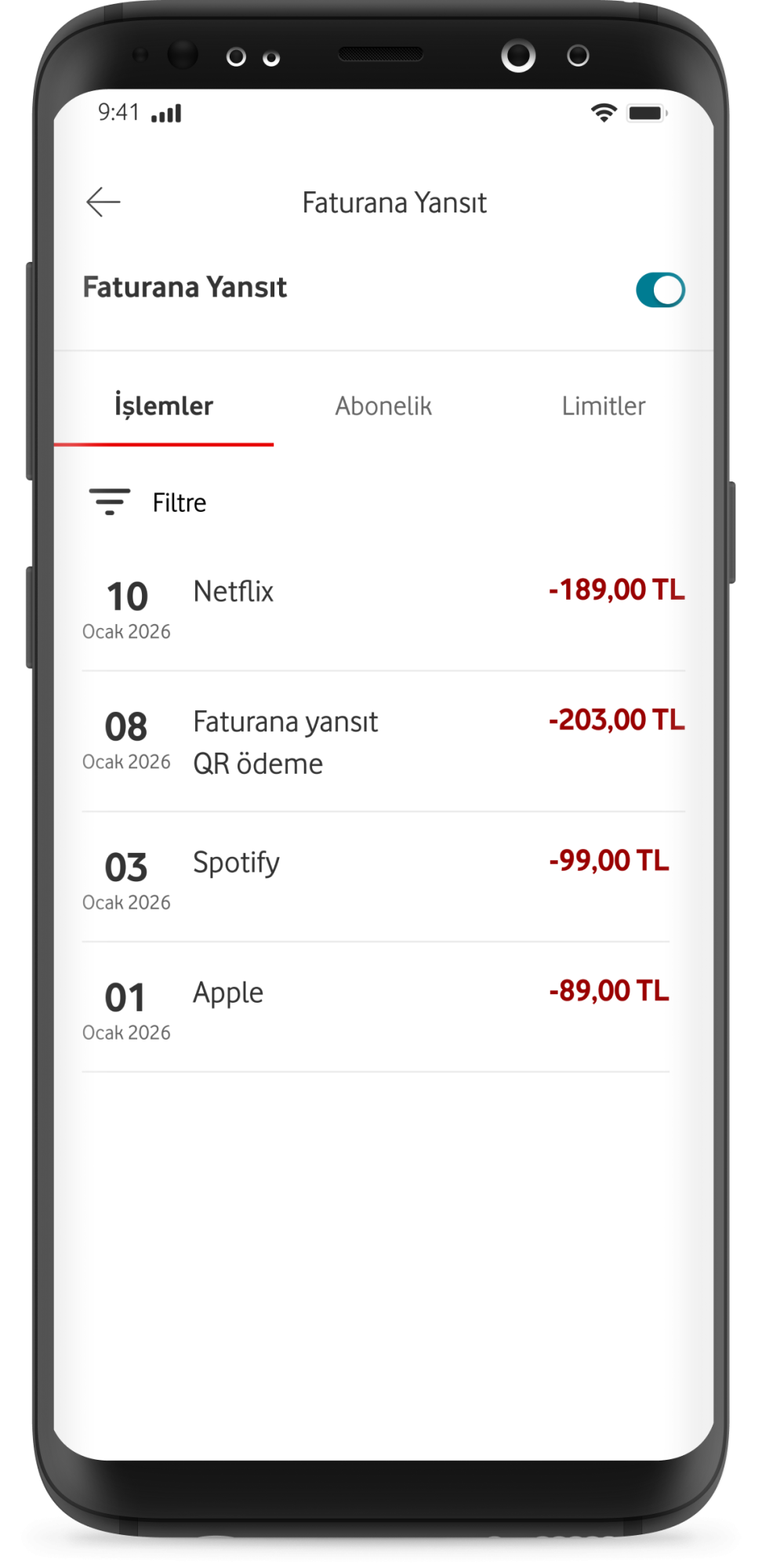Tap the battery status icon
The image size is (762, 1568).
click(x=647, y=113)
